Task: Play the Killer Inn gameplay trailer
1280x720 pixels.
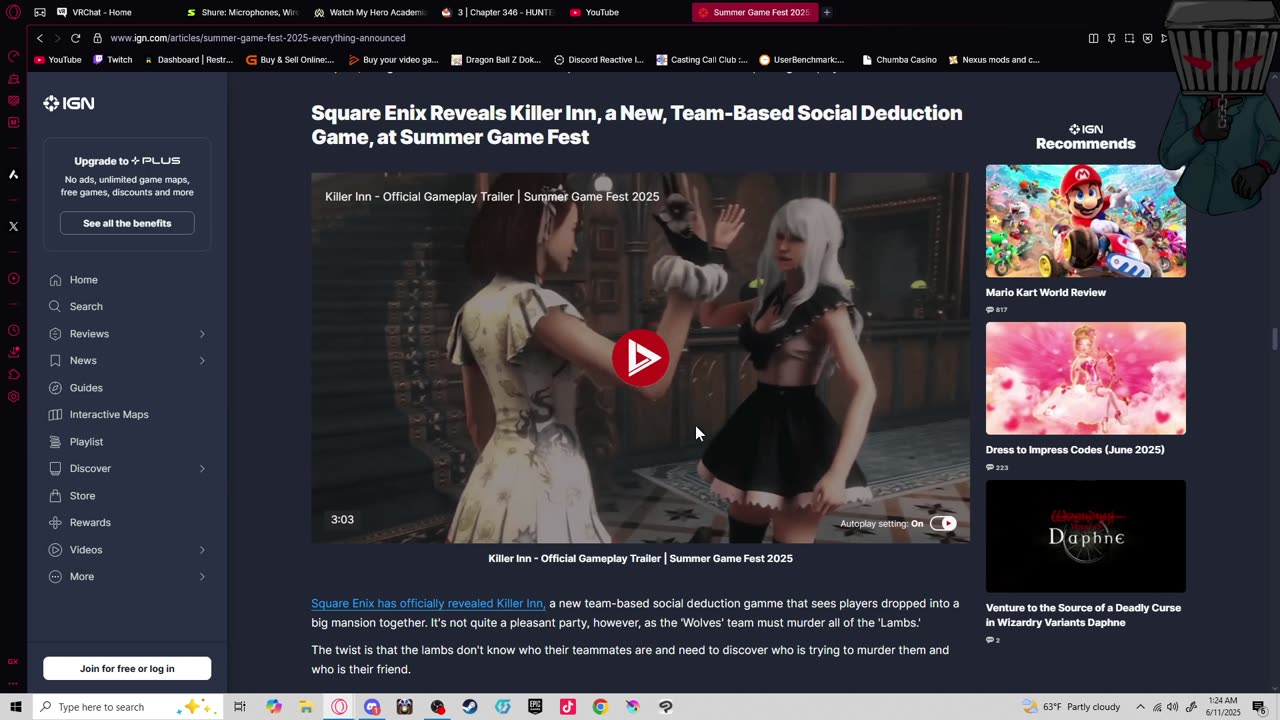Action: [x=640, y=357]
